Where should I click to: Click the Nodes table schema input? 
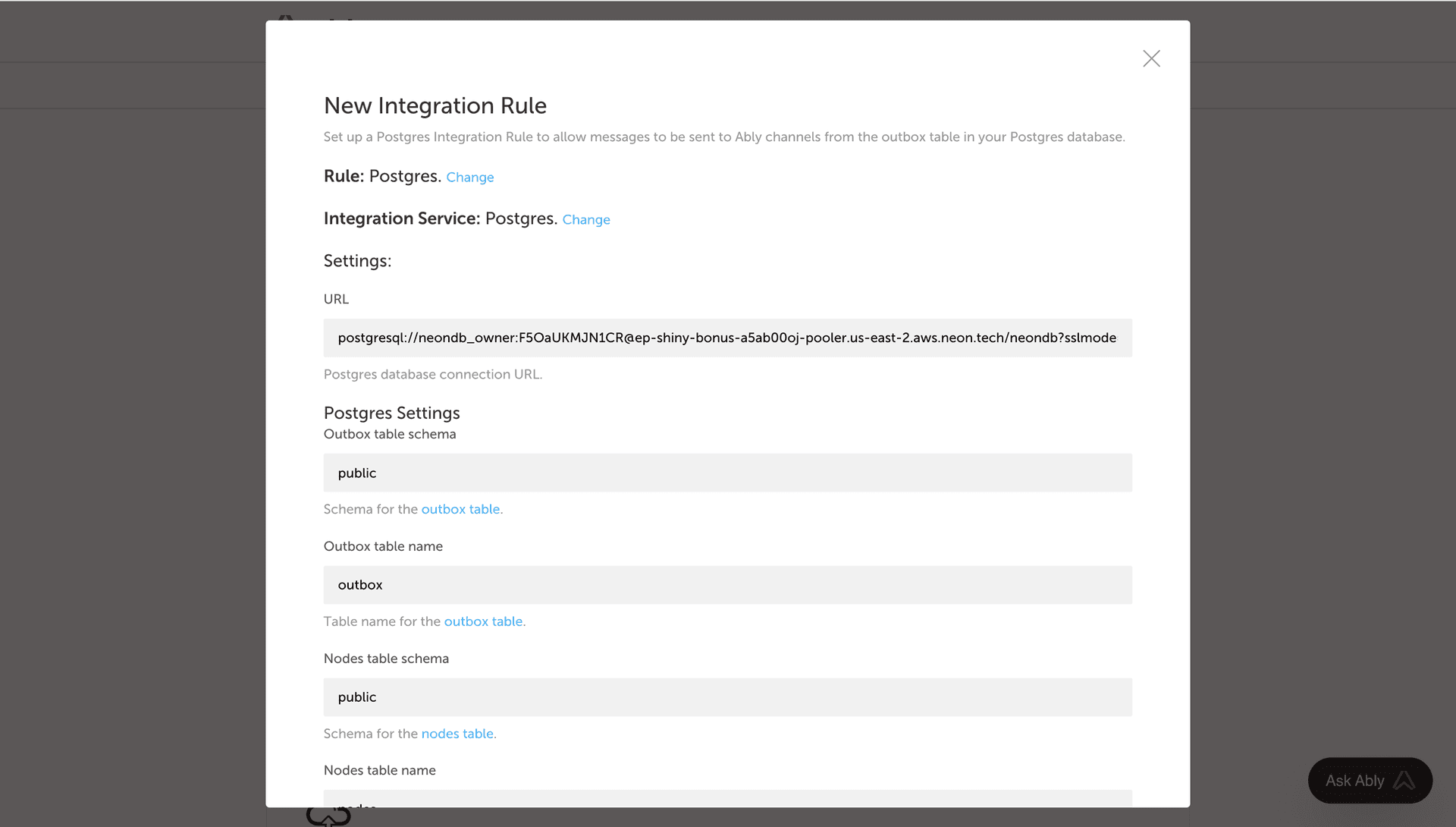(727, 697)
